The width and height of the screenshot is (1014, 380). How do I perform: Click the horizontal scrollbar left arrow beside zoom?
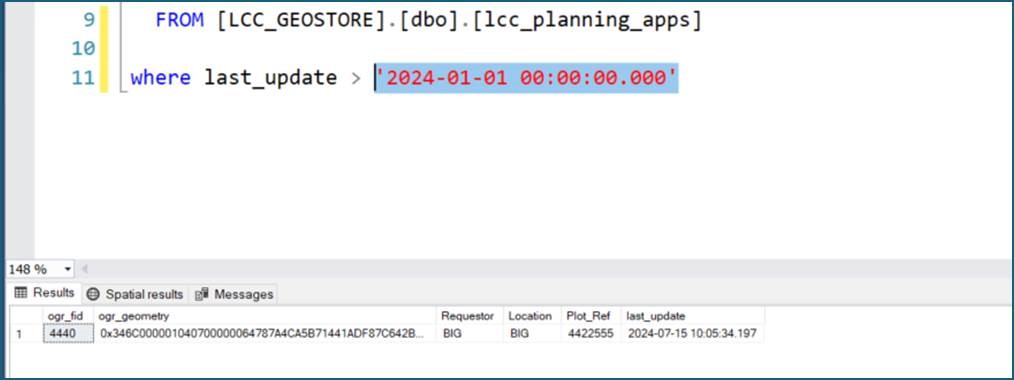(84, 269)
